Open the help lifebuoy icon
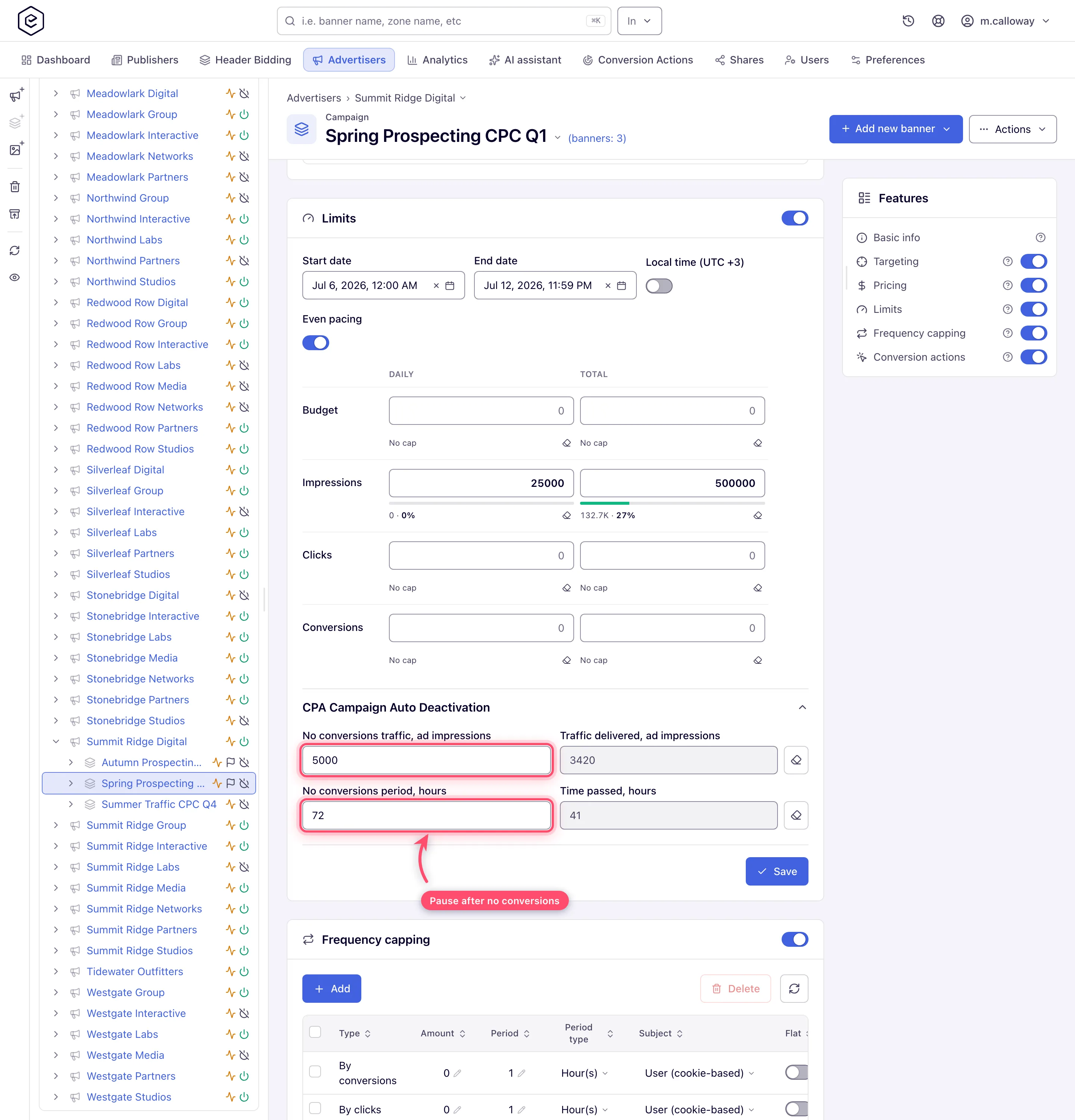This screenshot has height=1120, width=1075. [x=938, y=21]
